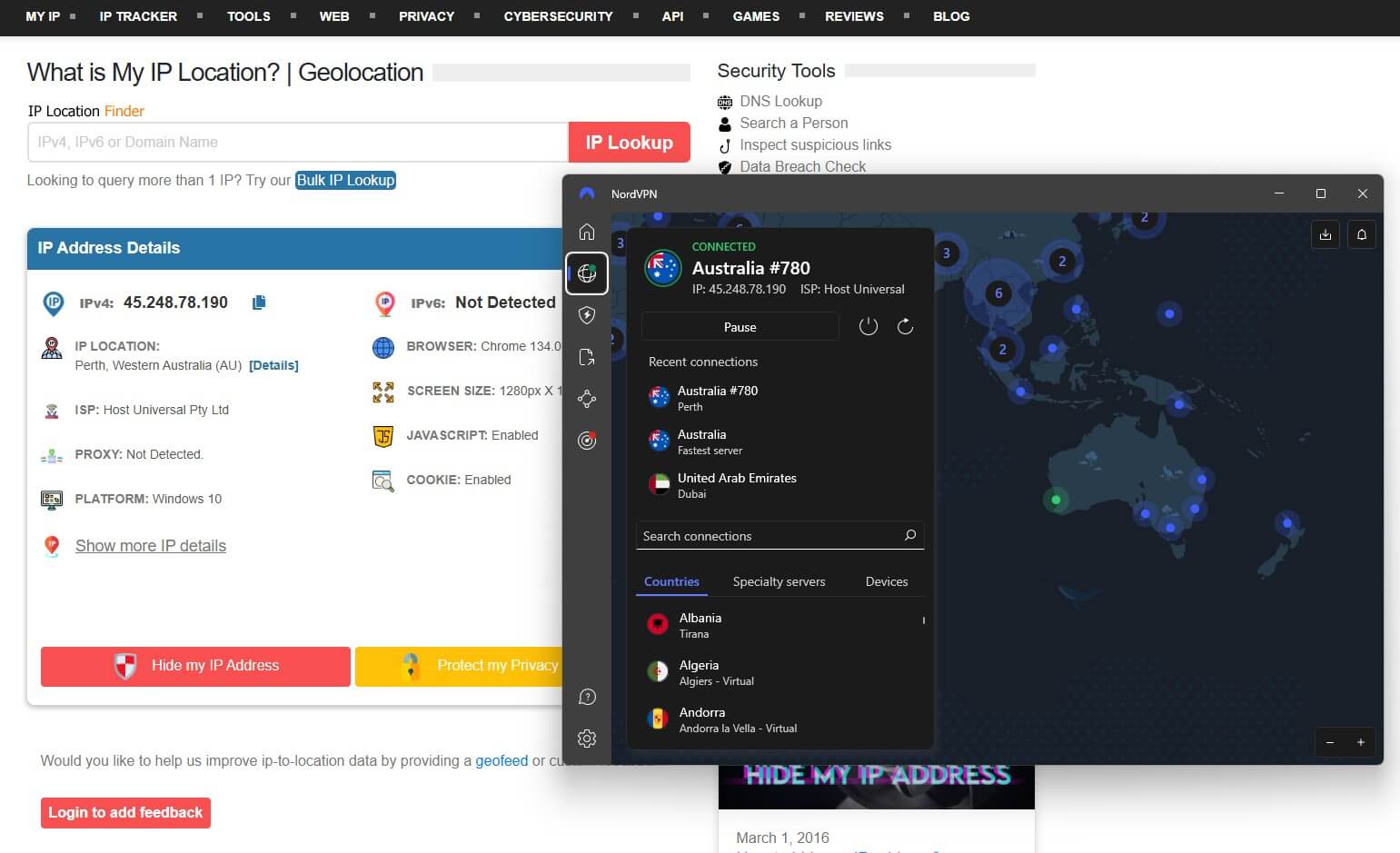This screenshot has width=1400, height=853.
Task: Zoom out the NordVPN map
Action: coord(1330,742)
